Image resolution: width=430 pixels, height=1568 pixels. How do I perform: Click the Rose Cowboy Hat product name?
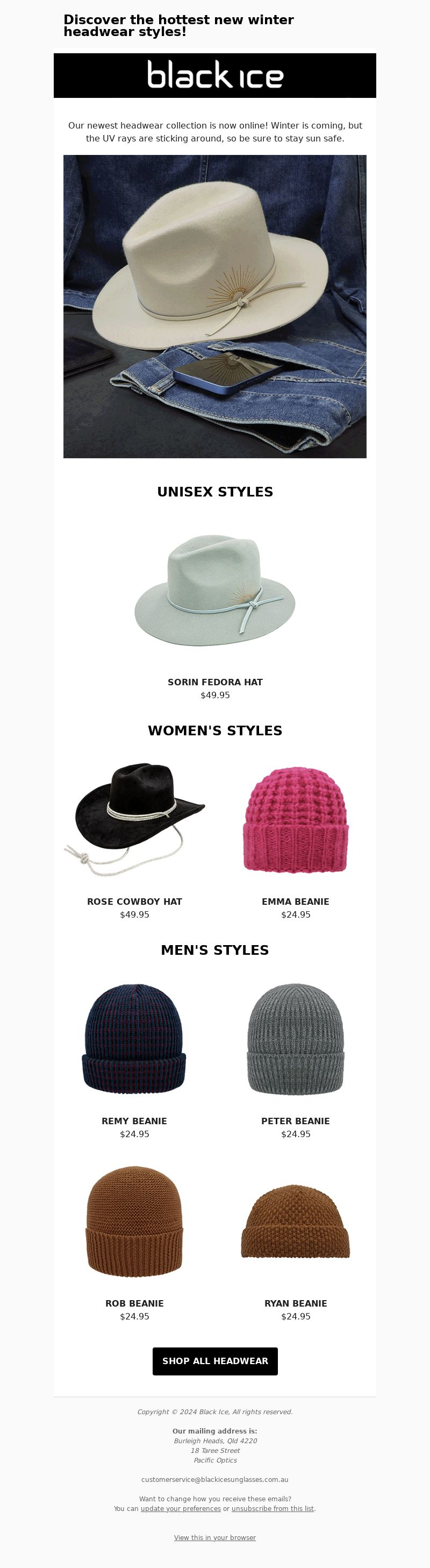click(x=134, y=901)
